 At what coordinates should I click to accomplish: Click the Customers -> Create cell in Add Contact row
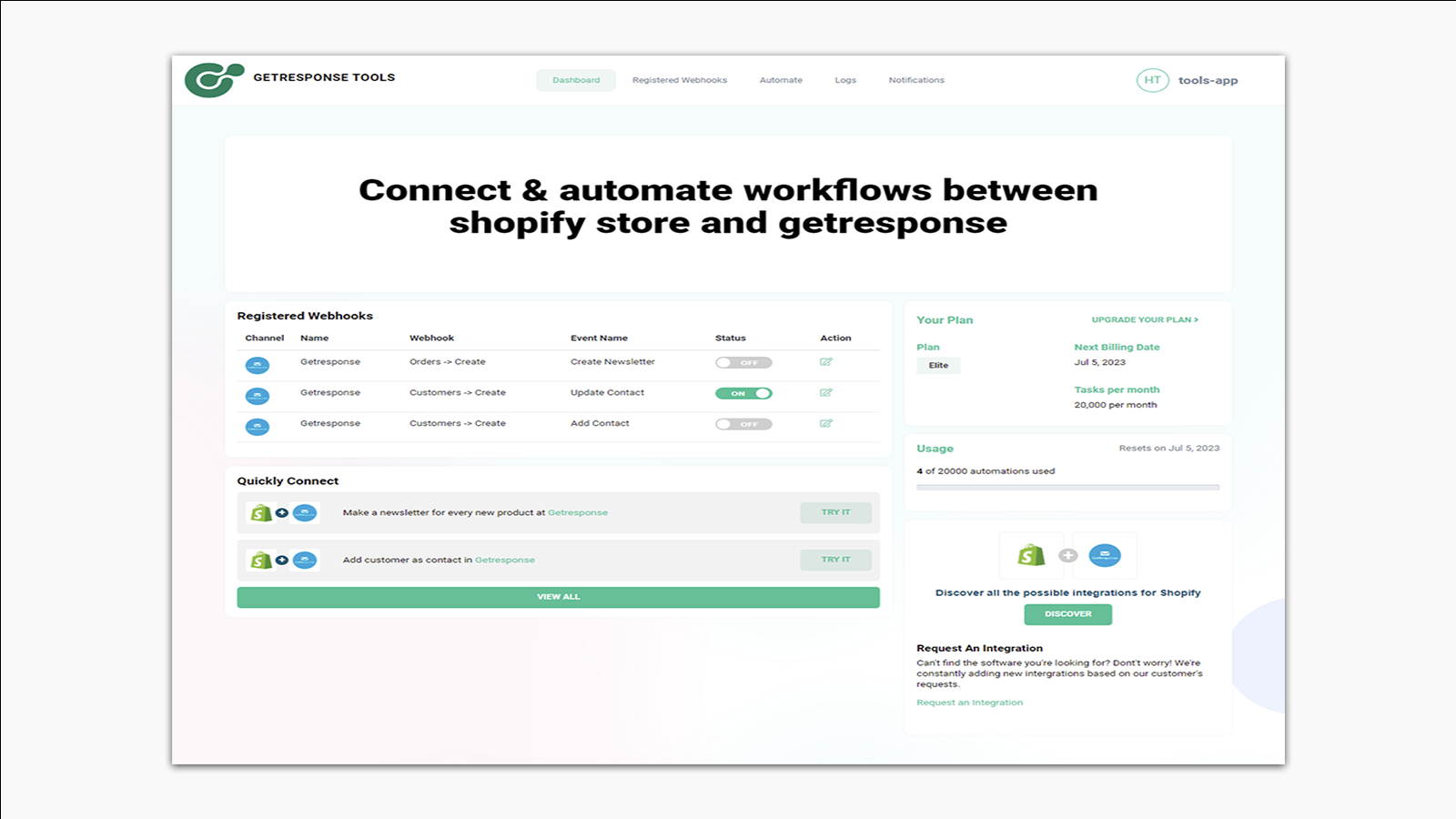point(458,423)
